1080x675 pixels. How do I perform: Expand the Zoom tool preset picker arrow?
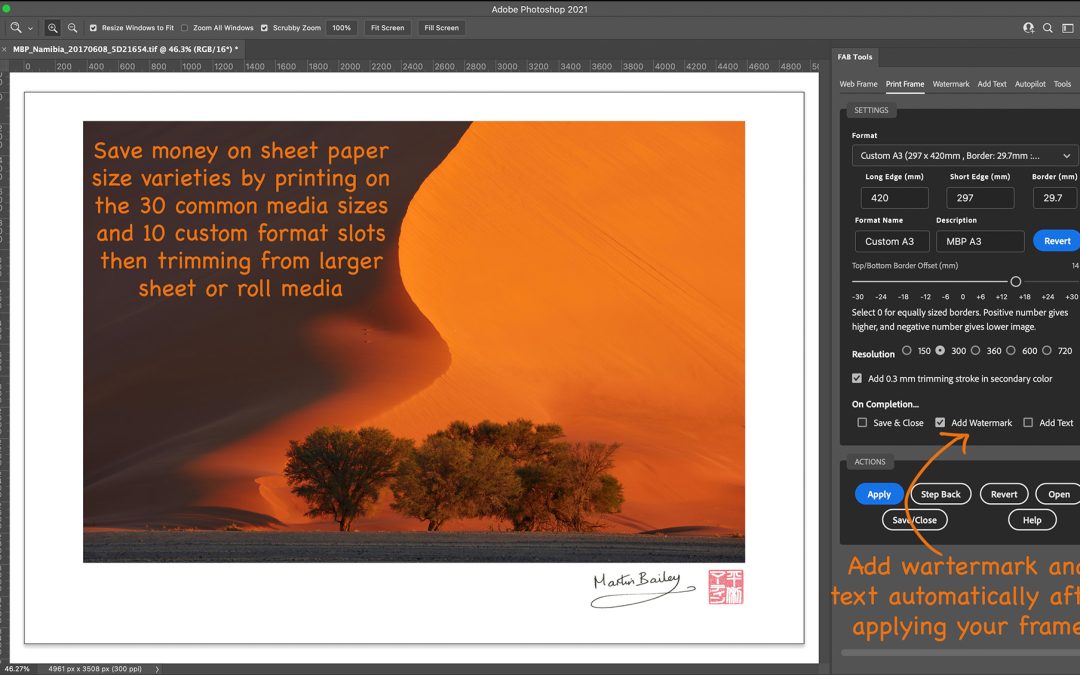tap(30, 28)
